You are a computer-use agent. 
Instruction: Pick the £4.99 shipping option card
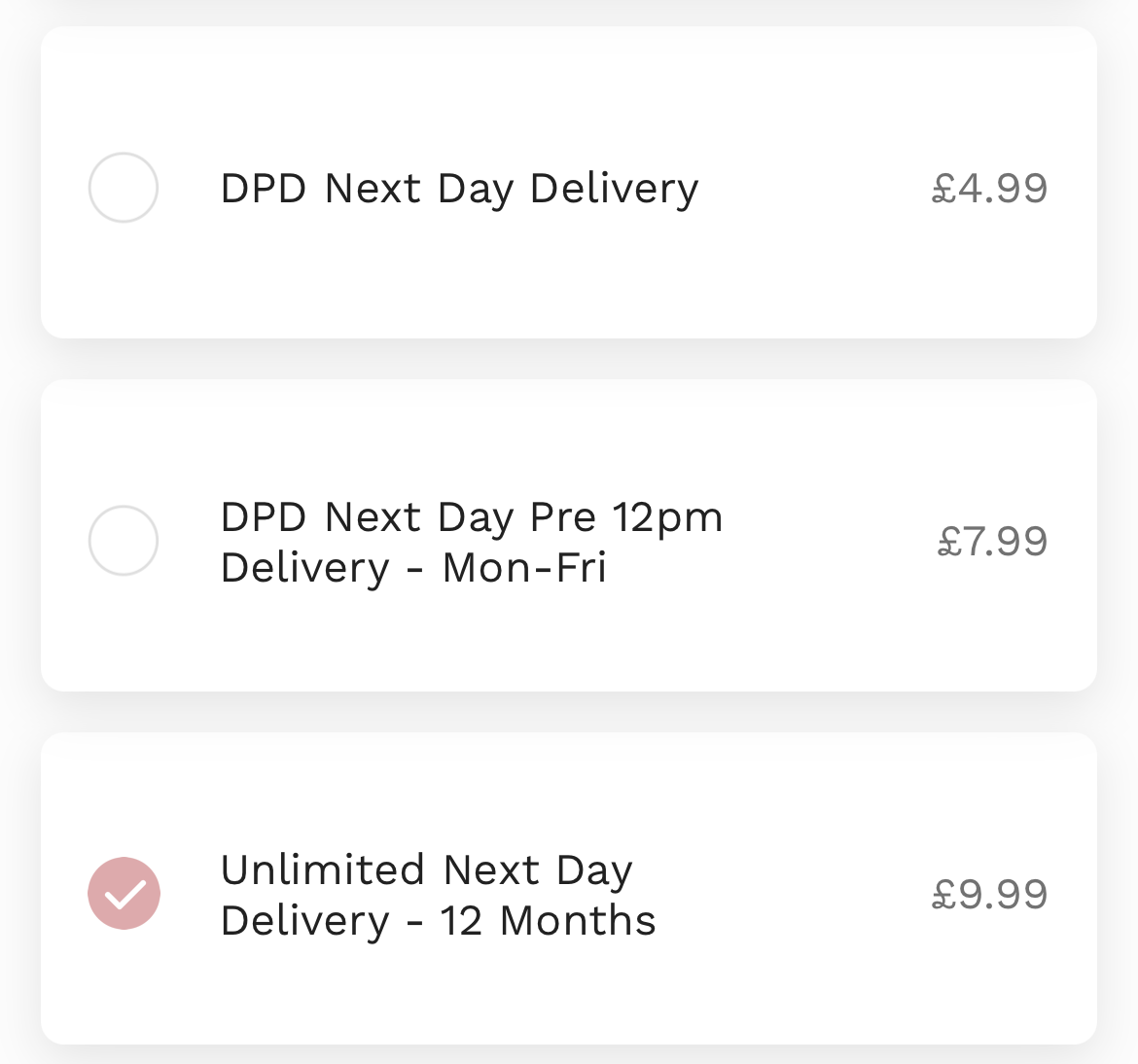coord(569,272)
